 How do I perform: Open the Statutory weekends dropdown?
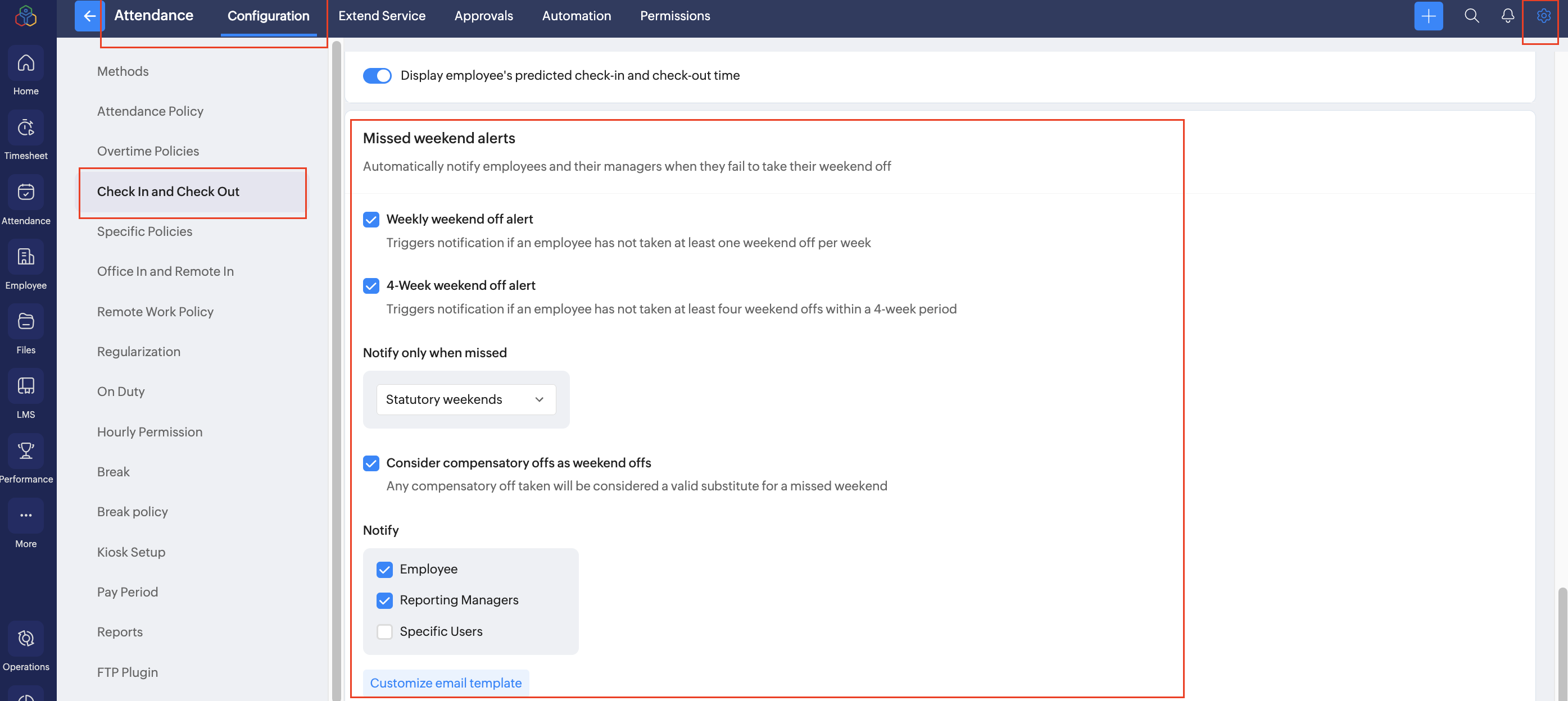466,399
